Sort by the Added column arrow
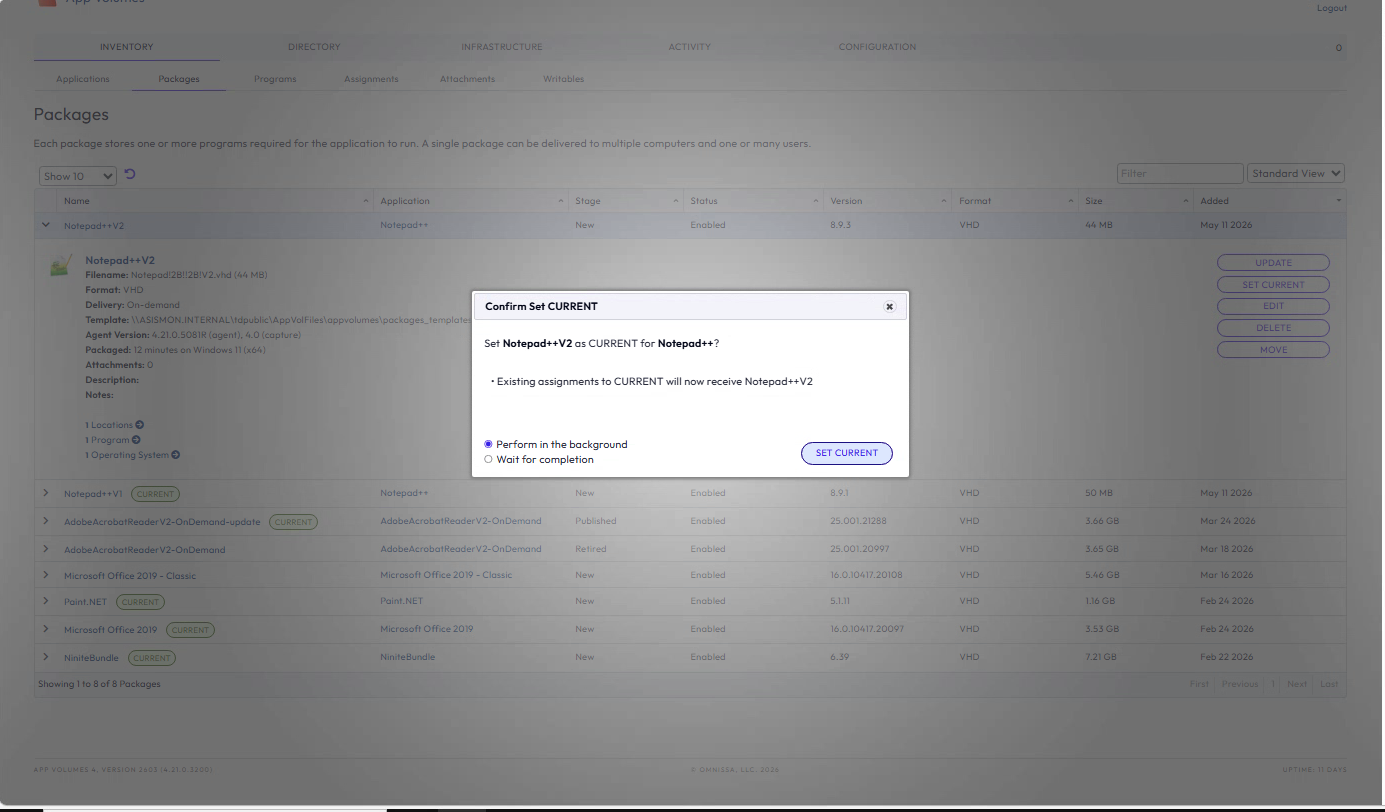Image resolution: width=1385 pixels, height=812 pixels. pos(1339,201)
